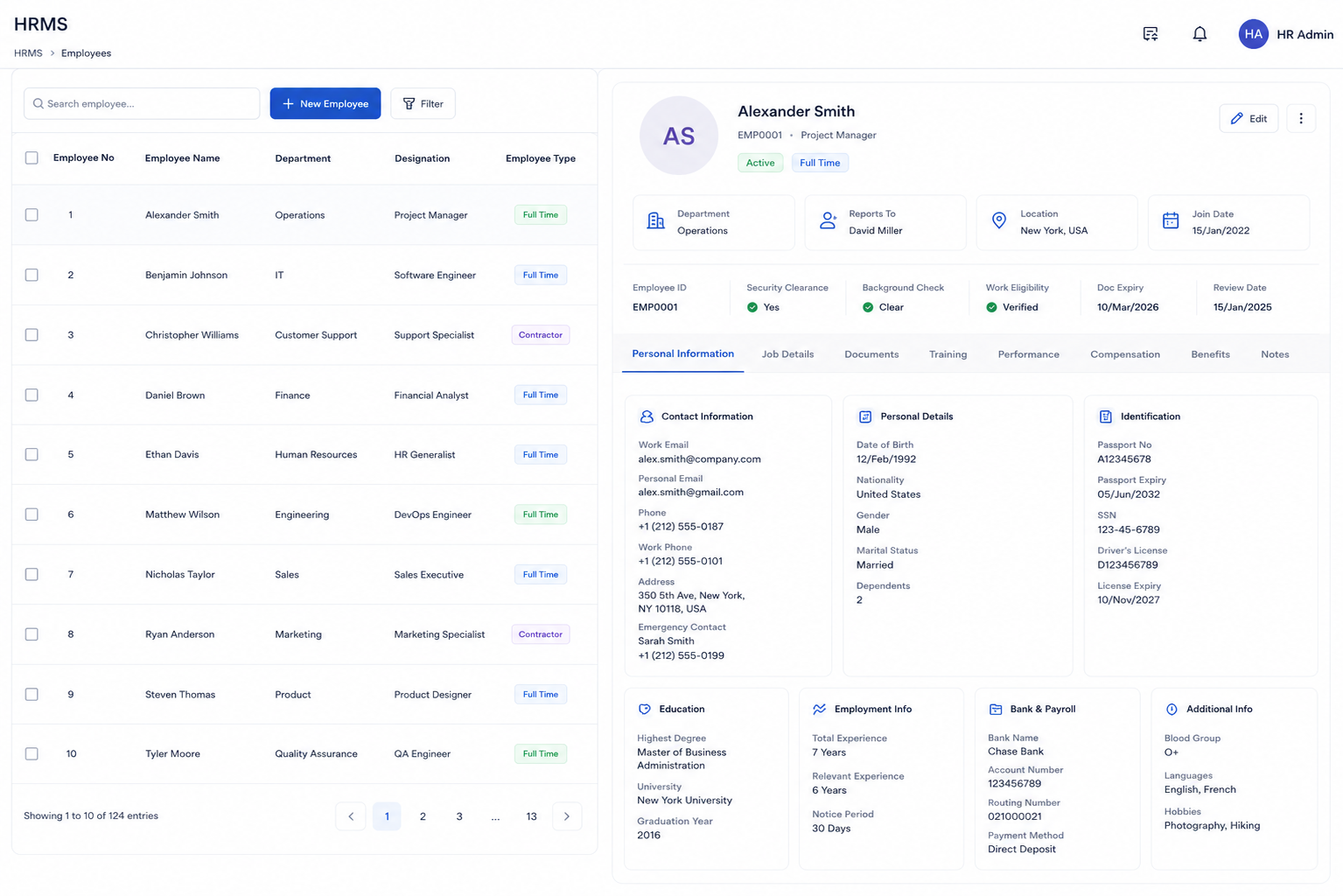This screenshot has width=1343, height=896.
Task: Click the New Employee button
Action: click(325, 103)
